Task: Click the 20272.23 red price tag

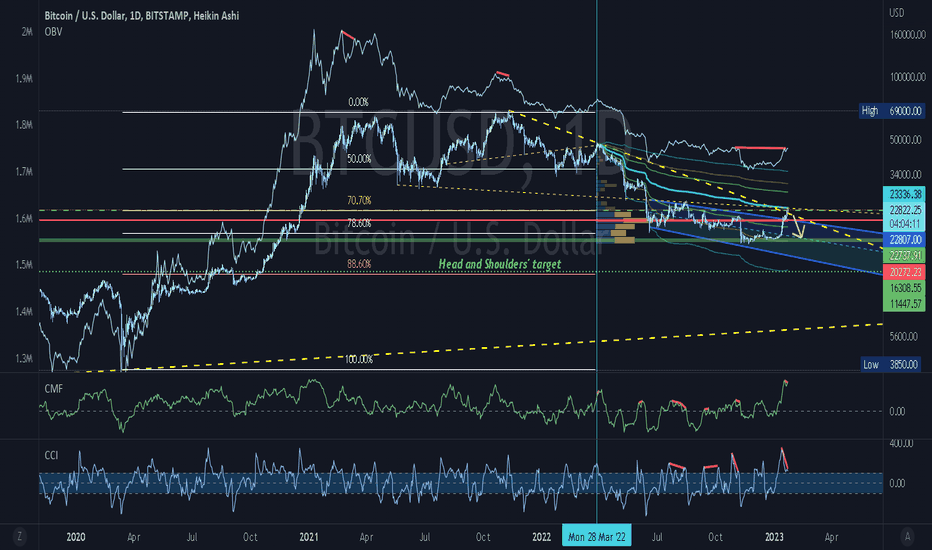Action: [905, 272]
